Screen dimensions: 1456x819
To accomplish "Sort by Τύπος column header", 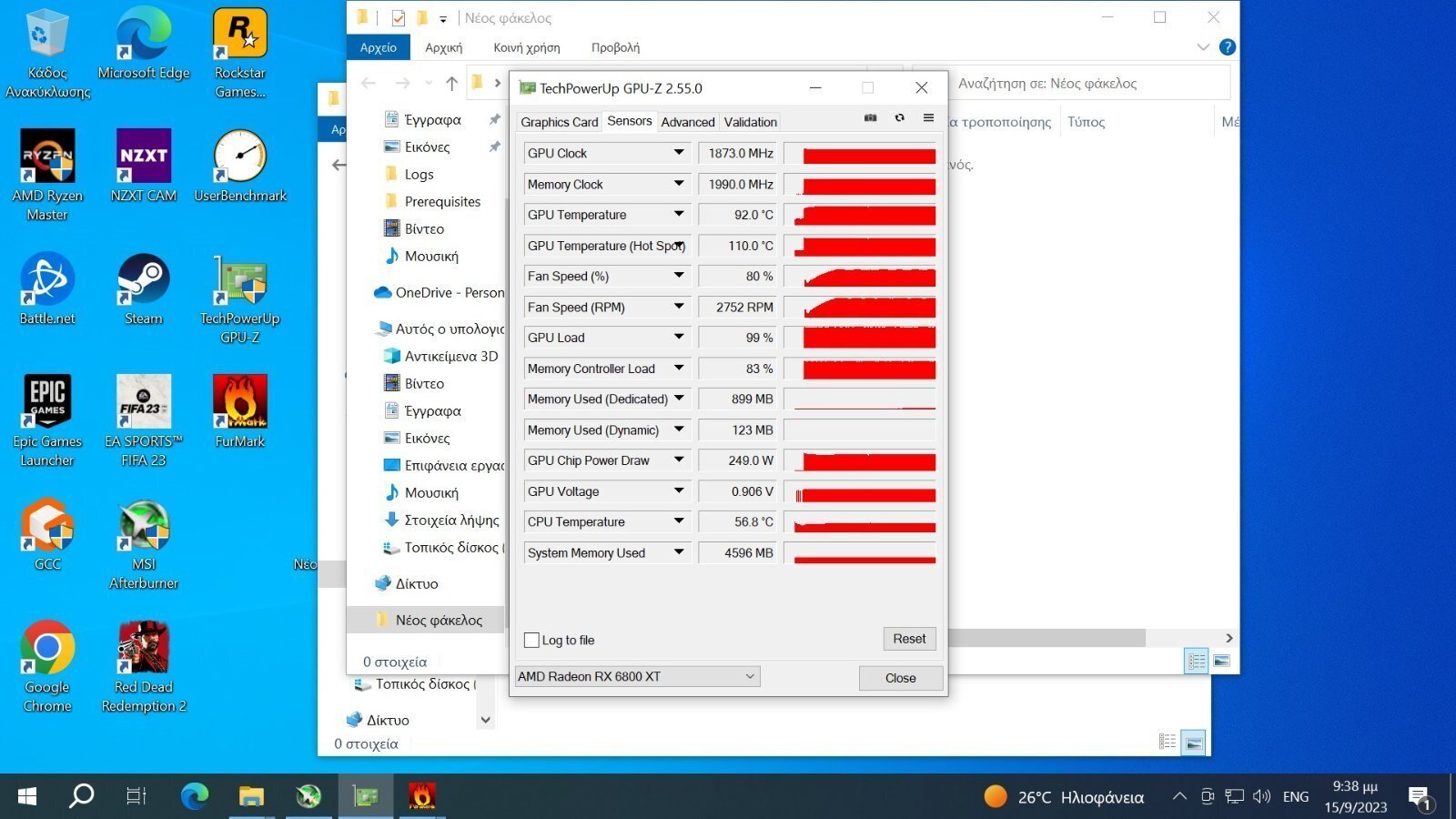I will [x=1087, y=122].
